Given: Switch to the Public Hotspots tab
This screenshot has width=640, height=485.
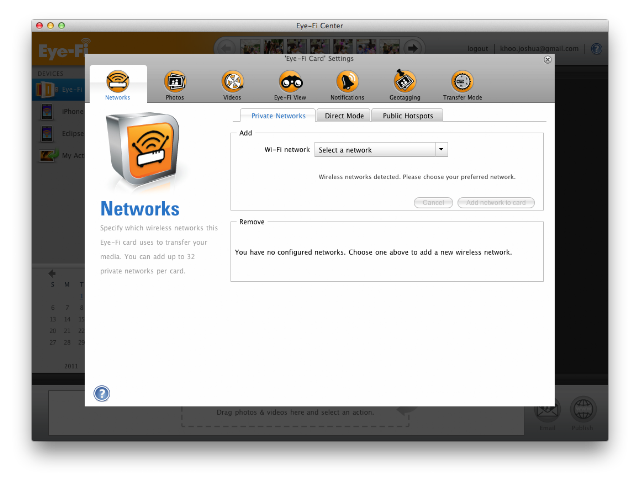Looking at the screenshot, I should [407, 116].
